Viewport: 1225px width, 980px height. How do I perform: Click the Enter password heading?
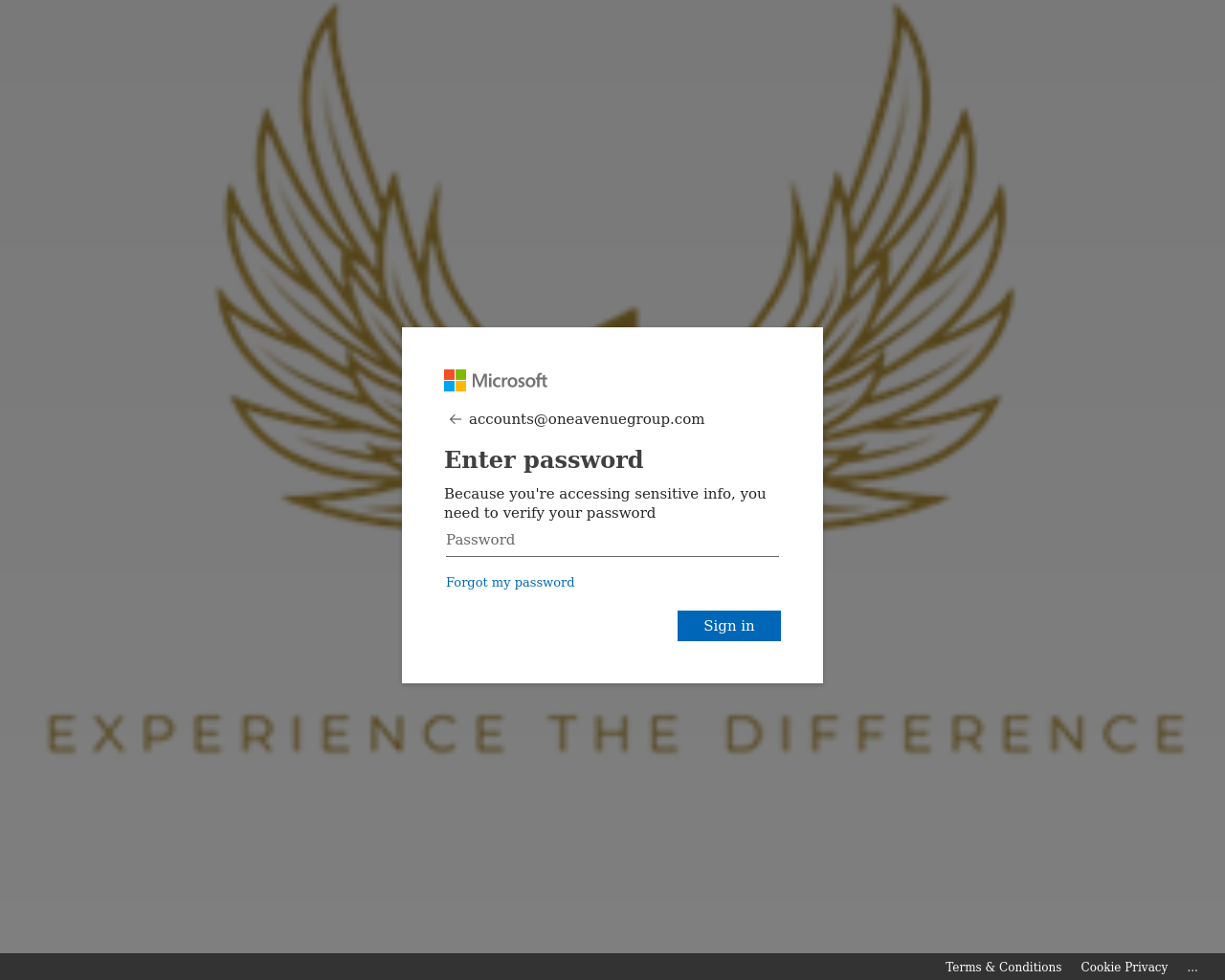[544, 460]
